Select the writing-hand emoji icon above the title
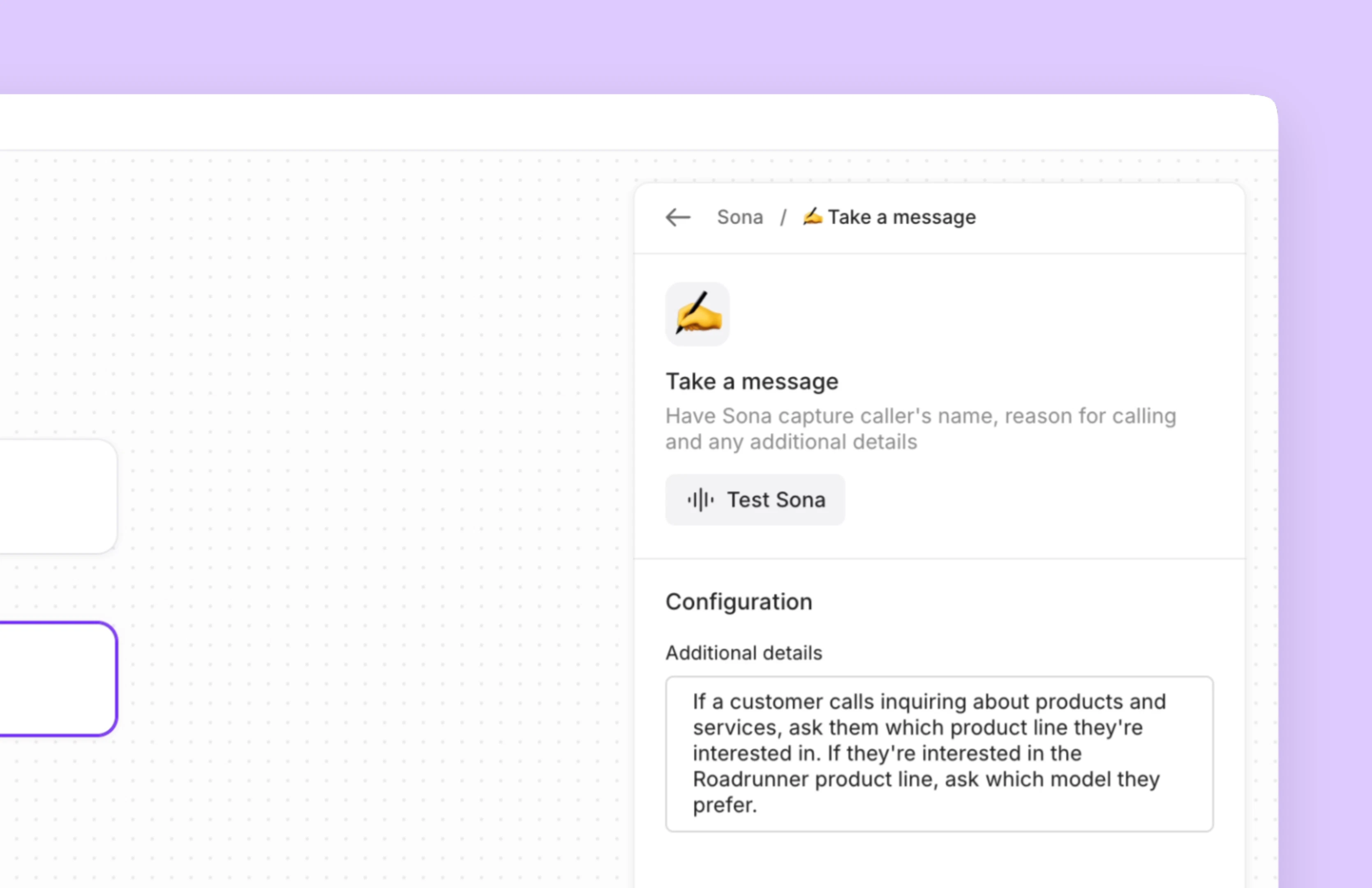 (x=697, y=314)
